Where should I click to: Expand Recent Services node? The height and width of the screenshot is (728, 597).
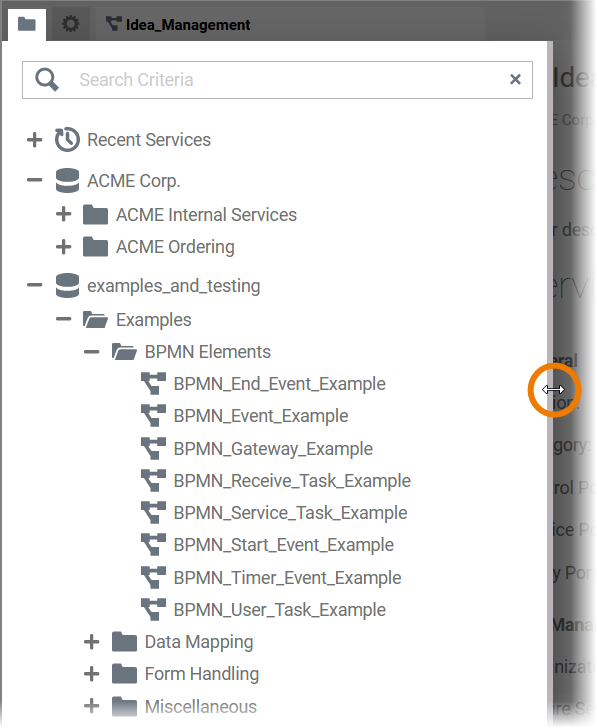point(34,140)
